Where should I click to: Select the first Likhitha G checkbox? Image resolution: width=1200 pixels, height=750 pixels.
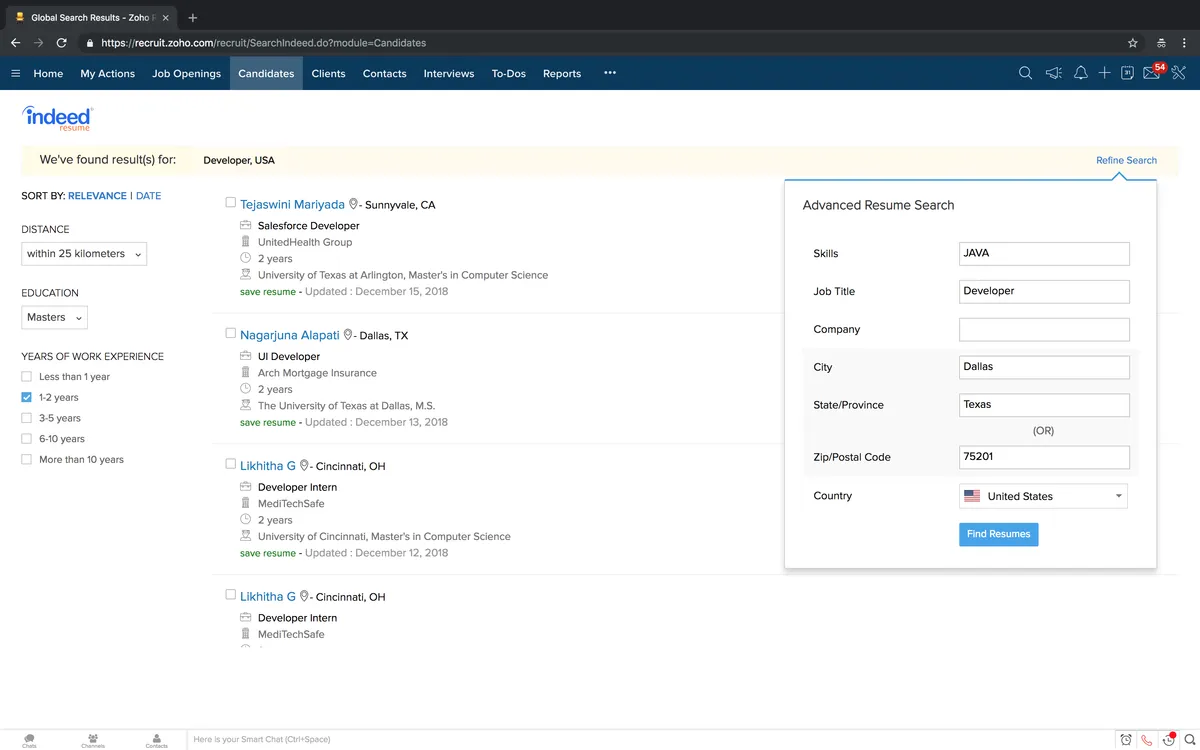pyautogui.click(x=231, y=463)
